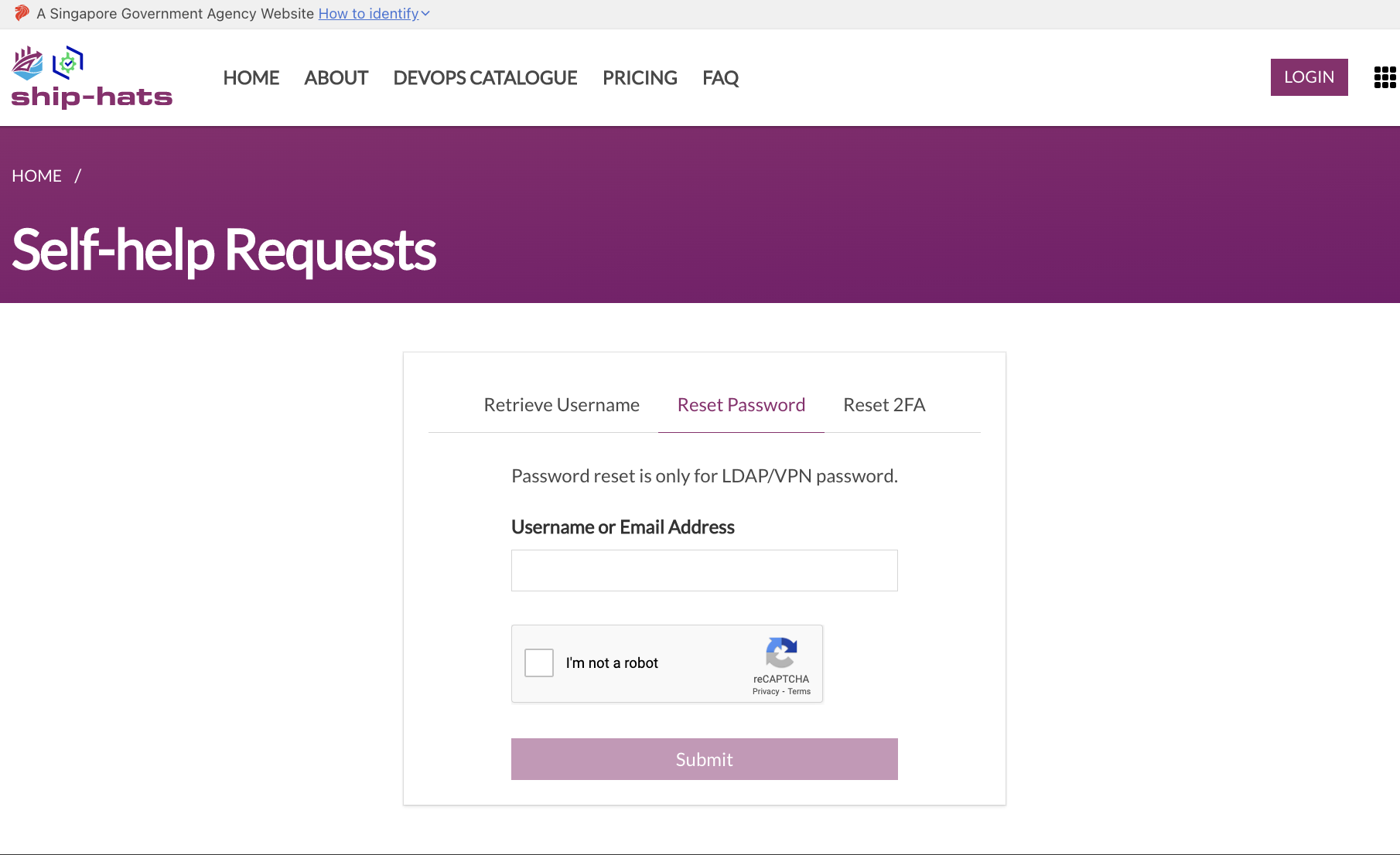Open the apps grid menu icon
The height and width of the screenshot is (855, 1400).
pyautogui.click(x=1385, y=77)
